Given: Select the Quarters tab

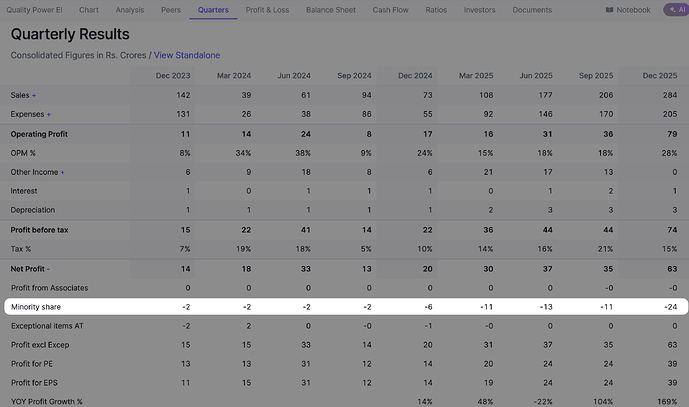Looking at the screenshot, I should click(213, 10).
